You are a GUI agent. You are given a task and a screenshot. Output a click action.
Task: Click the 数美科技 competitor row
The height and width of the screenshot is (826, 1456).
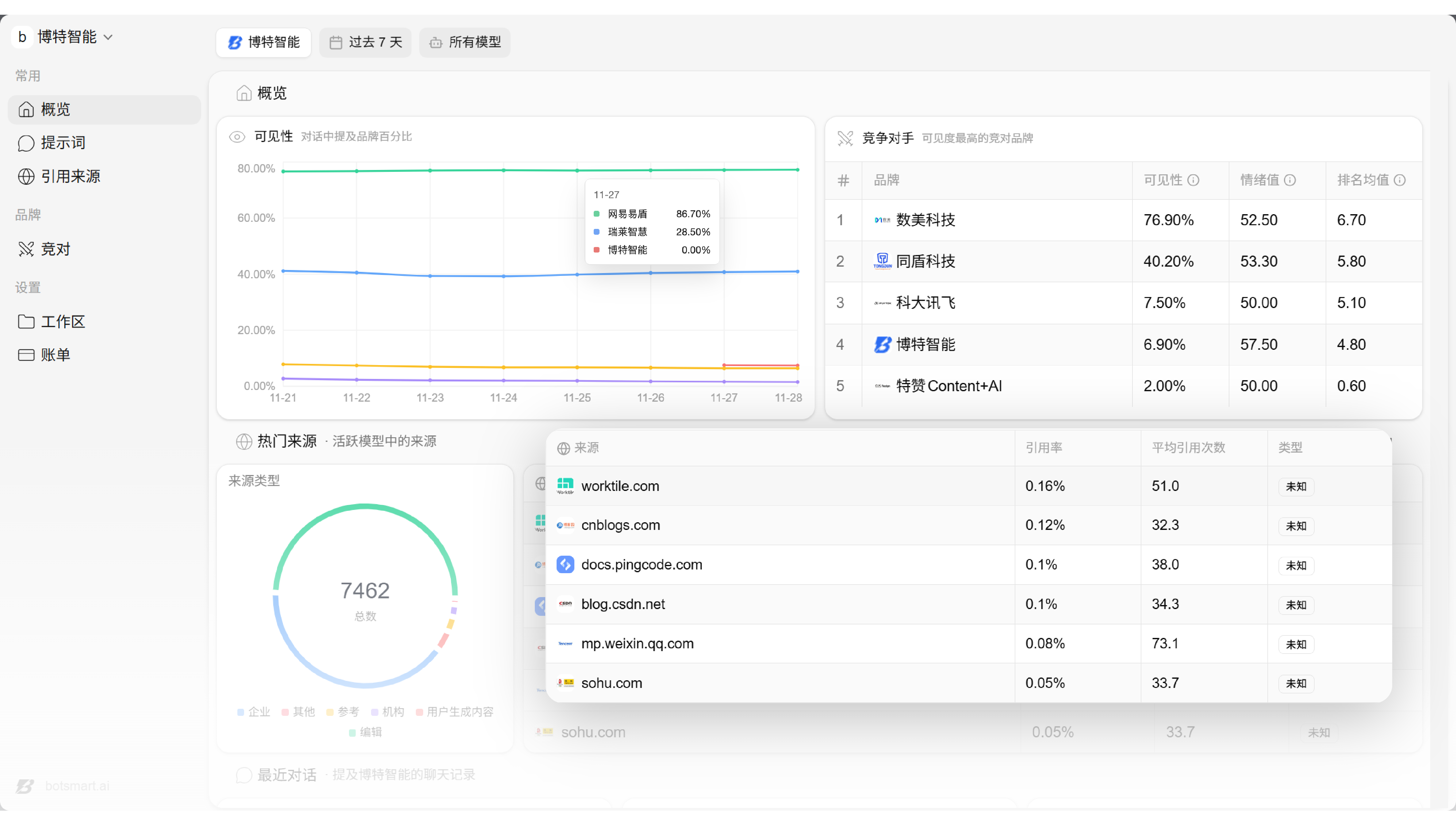pos(925,220)
